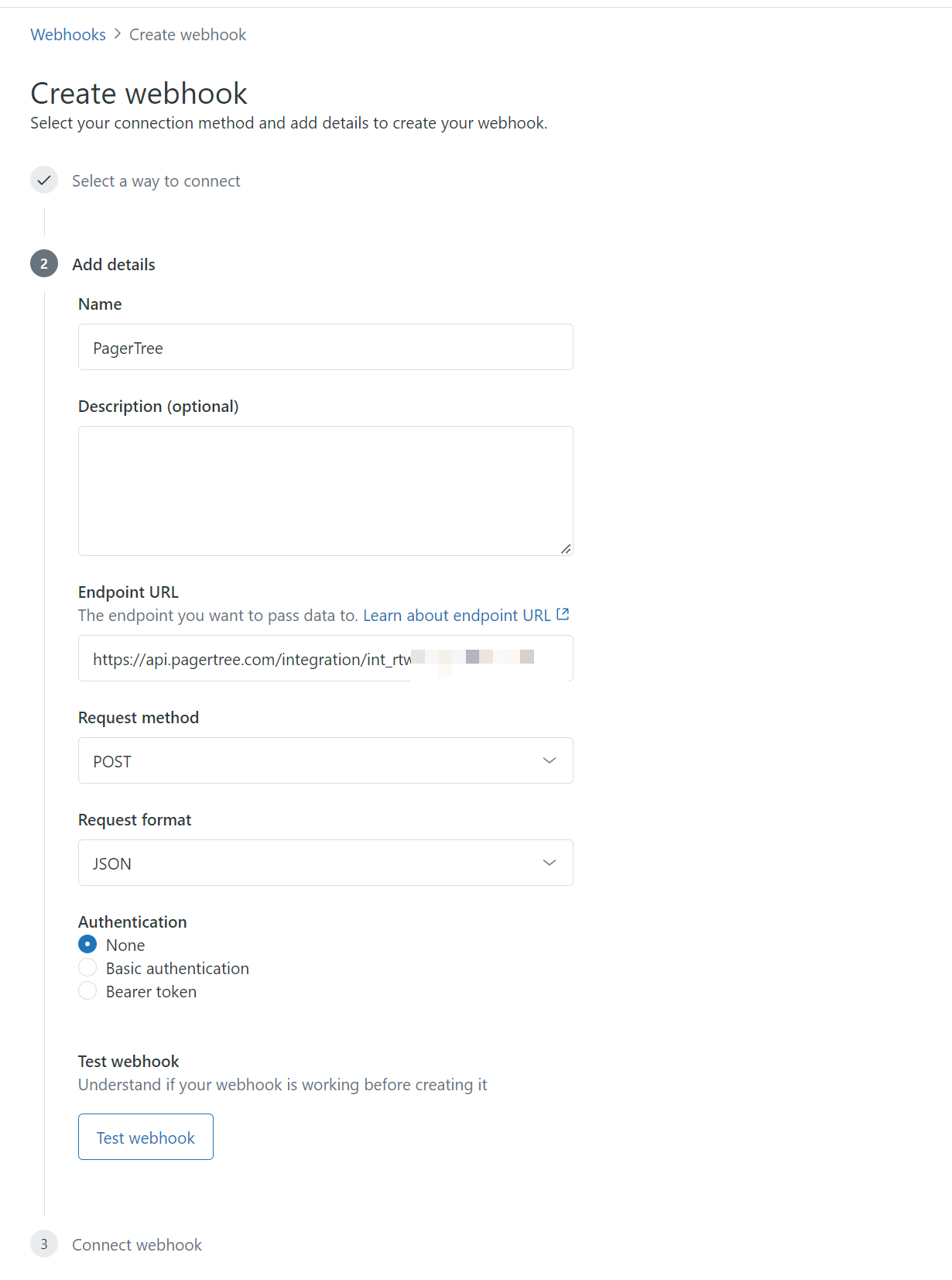Expand the Request format dropdown
This screenshot has width=952, height=1280.
click(325, 863)
